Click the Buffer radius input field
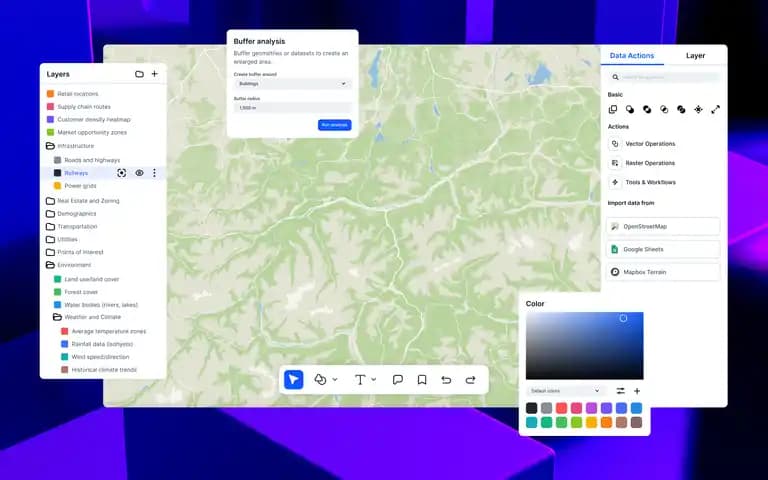Viewport: 768px width, 480px height. pyautogui.click(x=292, y=108)
